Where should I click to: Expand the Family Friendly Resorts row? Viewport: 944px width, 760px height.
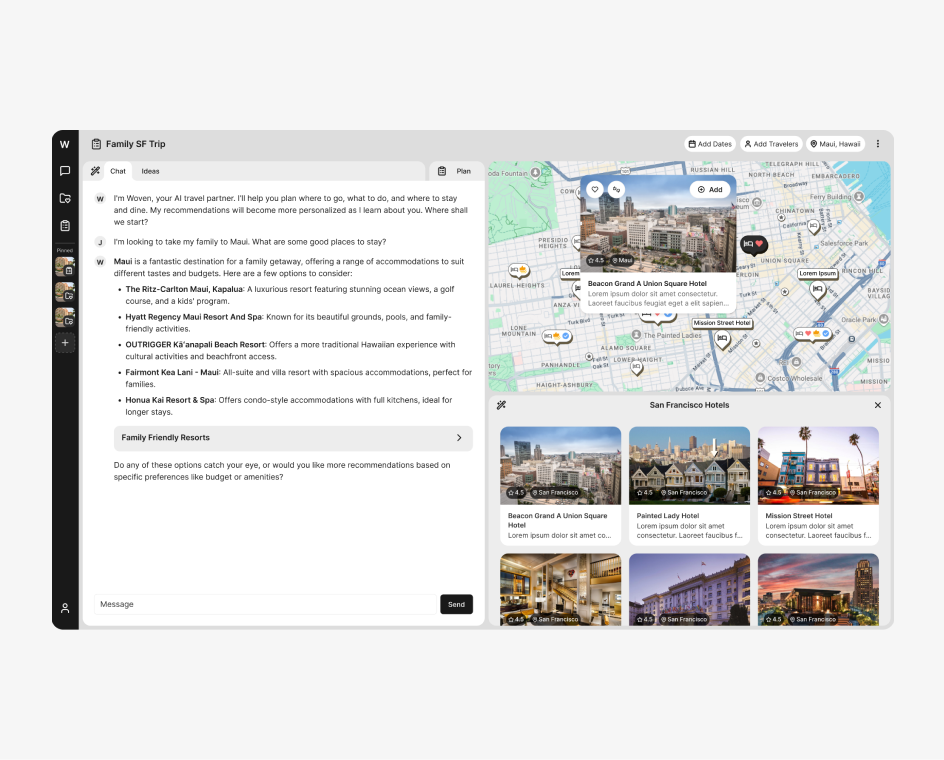coord(293,438)
